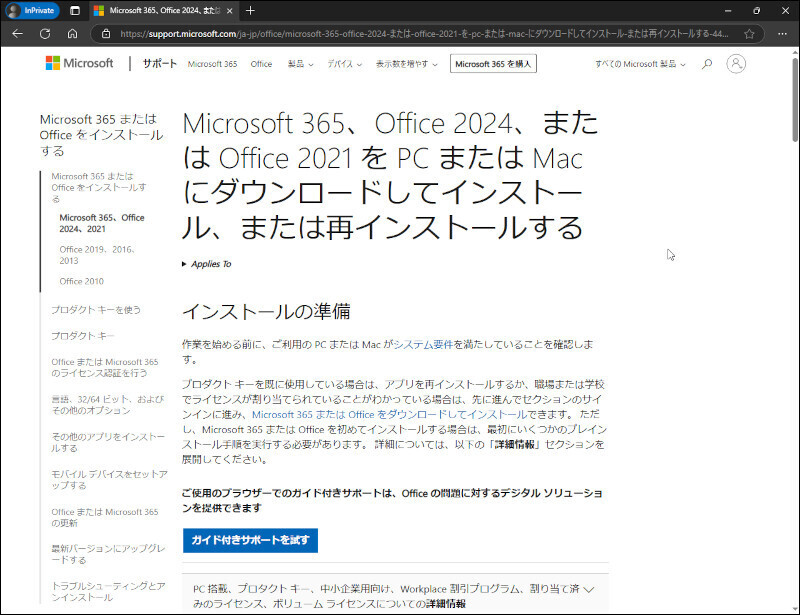Viewport: 800px width, 615px height.
Task: Open a new browser tab
Action: point(250,10)
